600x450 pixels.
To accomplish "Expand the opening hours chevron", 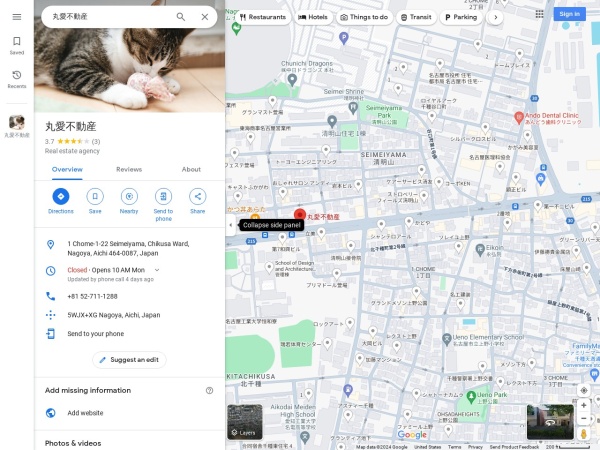I will pos(157,270).
